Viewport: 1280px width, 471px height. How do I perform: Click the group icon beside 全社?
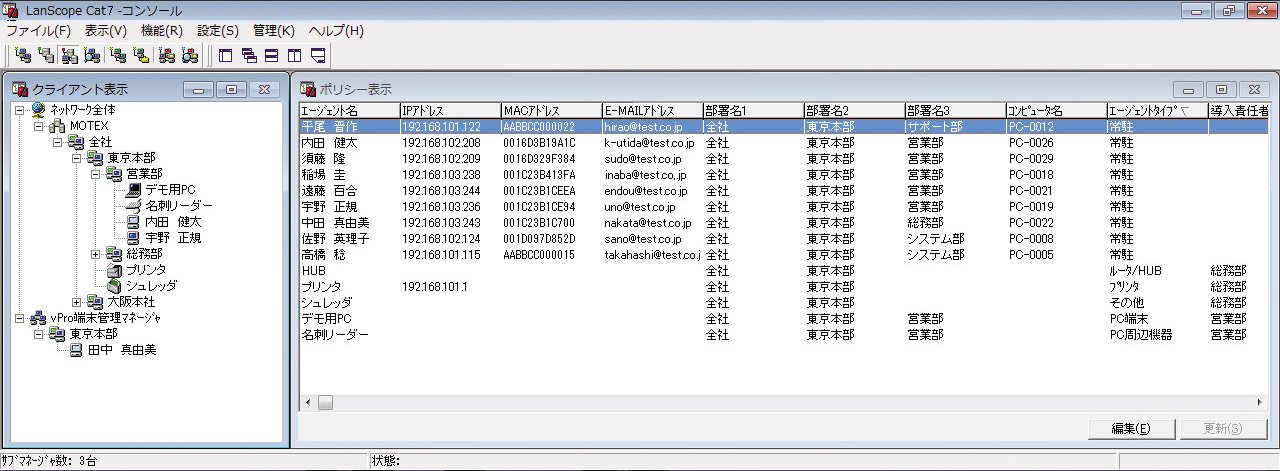coord(76,142)
